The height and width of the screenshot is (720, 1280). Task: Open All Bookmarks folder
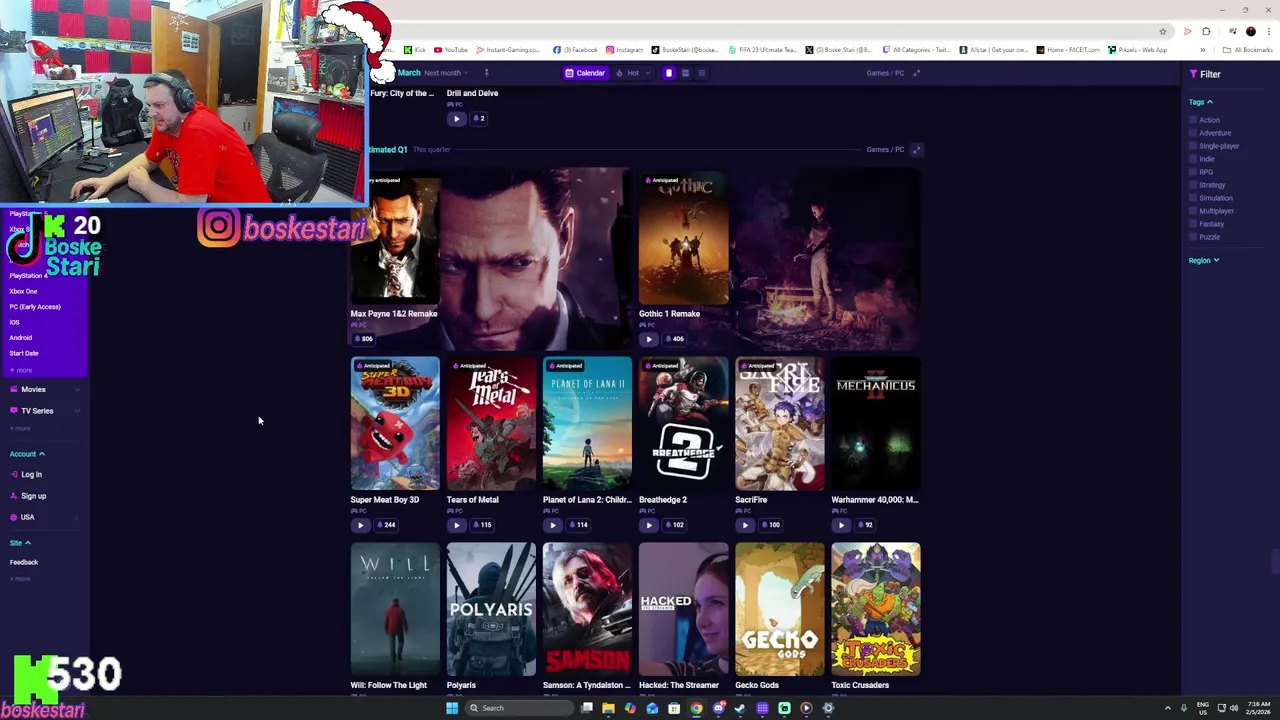pyautogui.click(x=1248, y=50)
